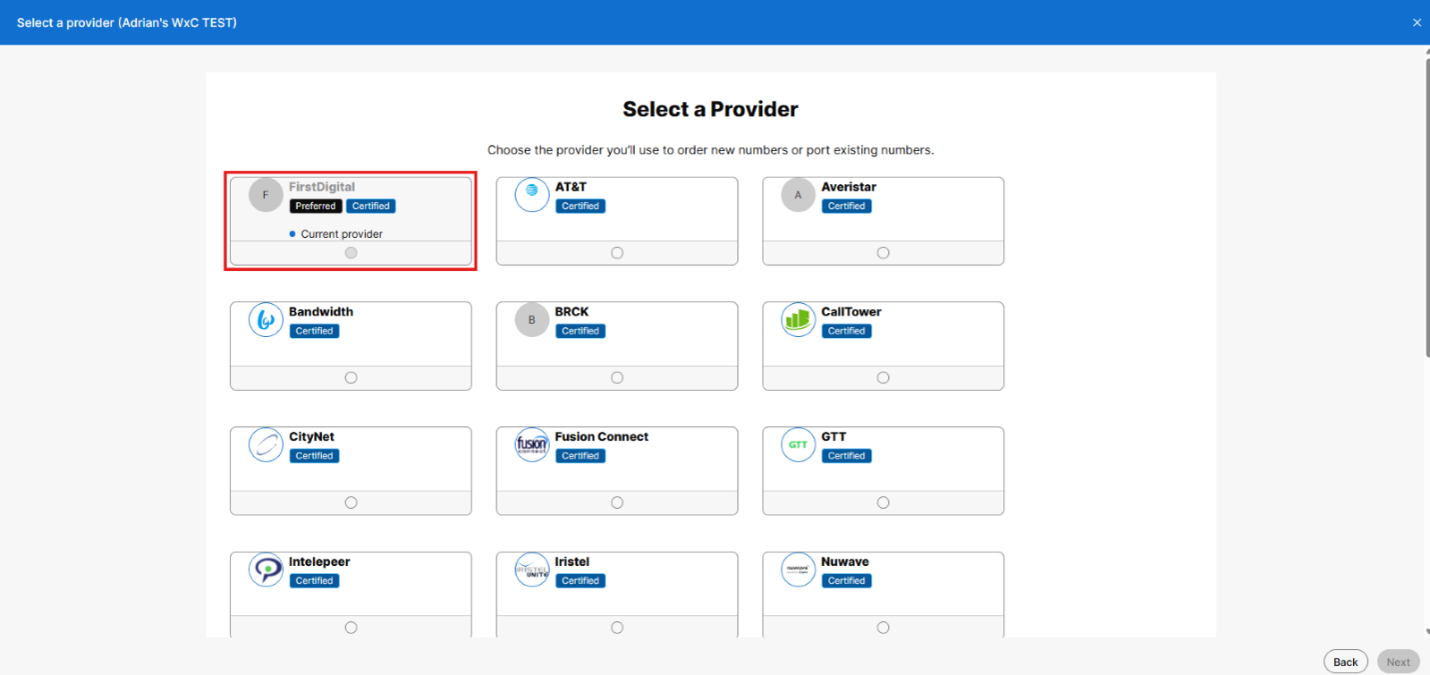Click the CityNet oval logo
Screen dimensions: 1430x675
point(266,445)
